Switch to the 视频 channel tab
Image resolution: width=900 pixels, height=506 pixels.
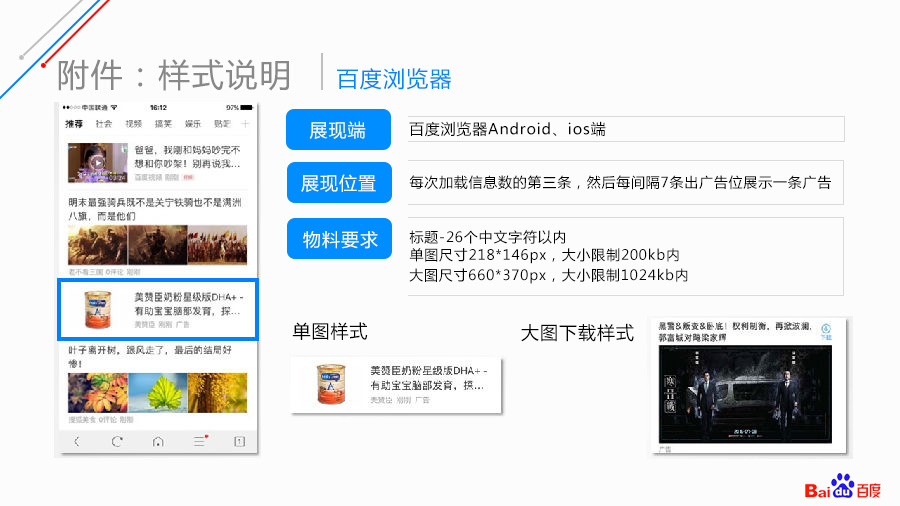tap(133, 124)
